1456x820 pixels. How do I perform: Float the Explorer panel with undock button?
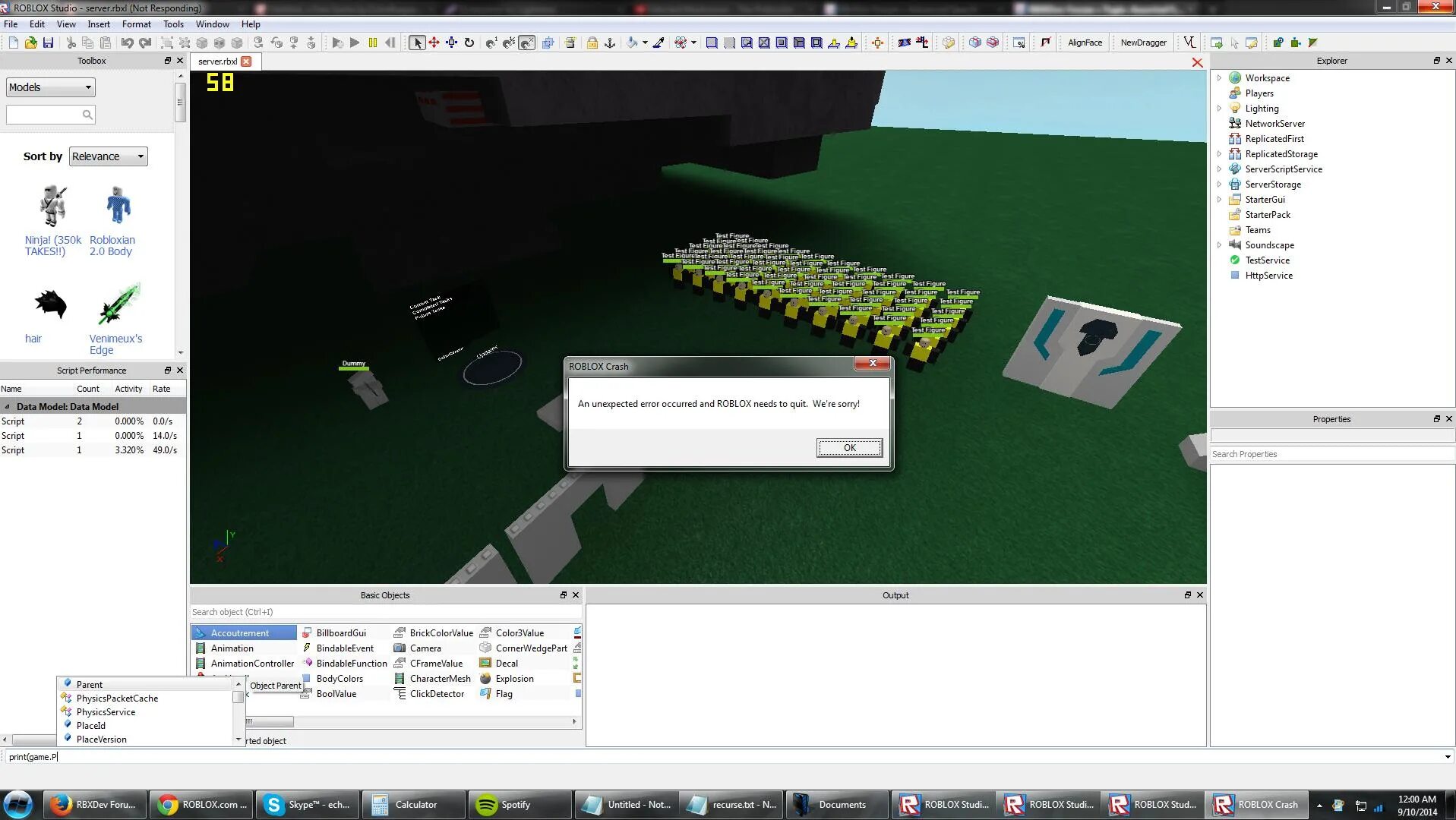pos(1436,61)
